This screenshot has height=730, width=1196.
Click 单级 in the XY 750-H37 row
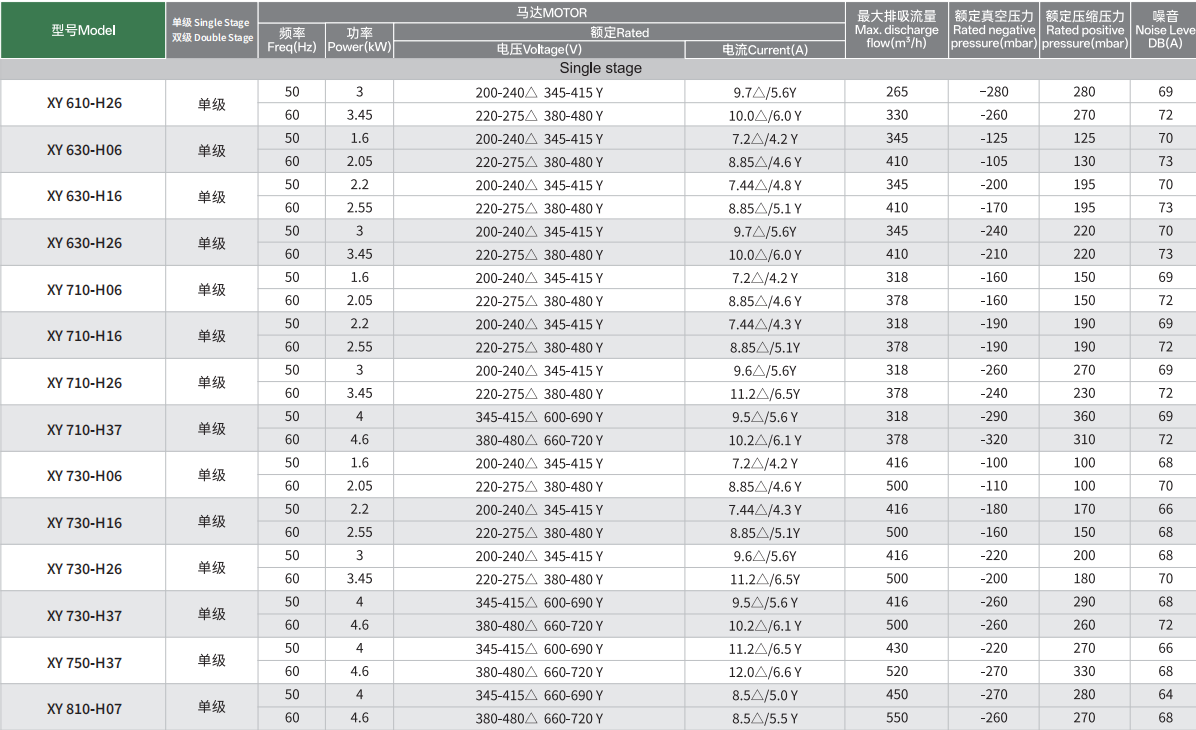(x=211, y=661)
